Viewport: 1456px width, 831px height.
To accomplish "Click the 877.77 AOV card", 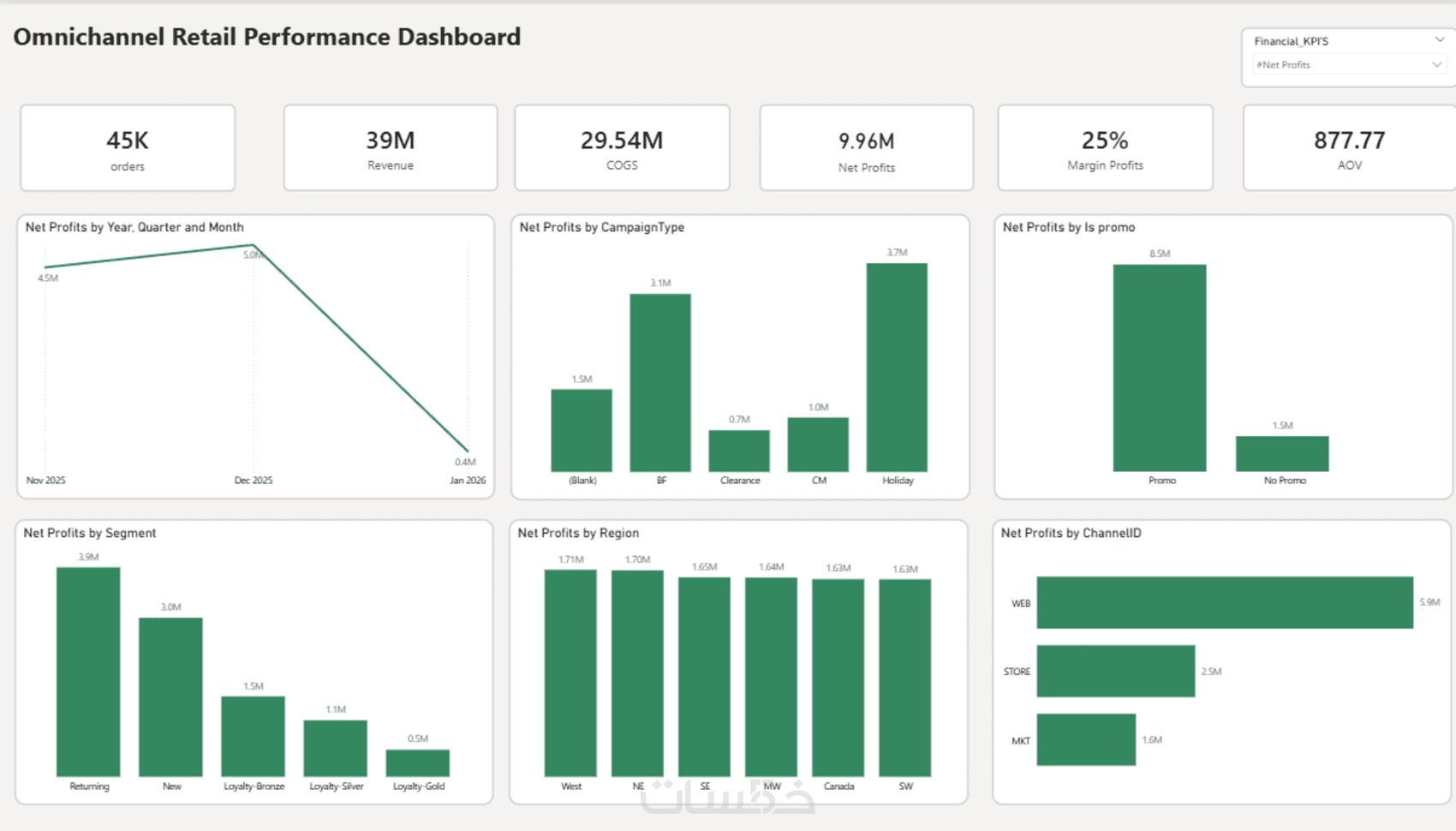I will [1350, 148].
